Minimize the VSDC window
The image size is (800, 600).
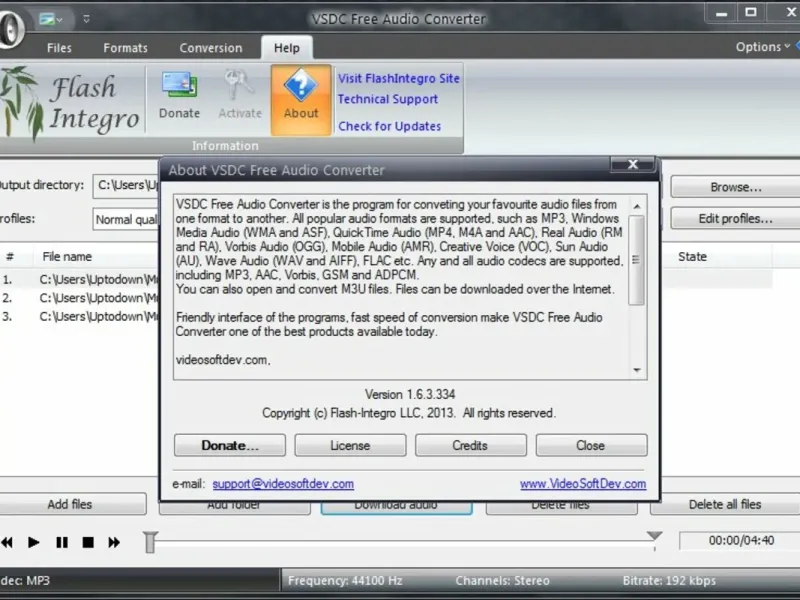pyautogui.click(x=721, y=13)
